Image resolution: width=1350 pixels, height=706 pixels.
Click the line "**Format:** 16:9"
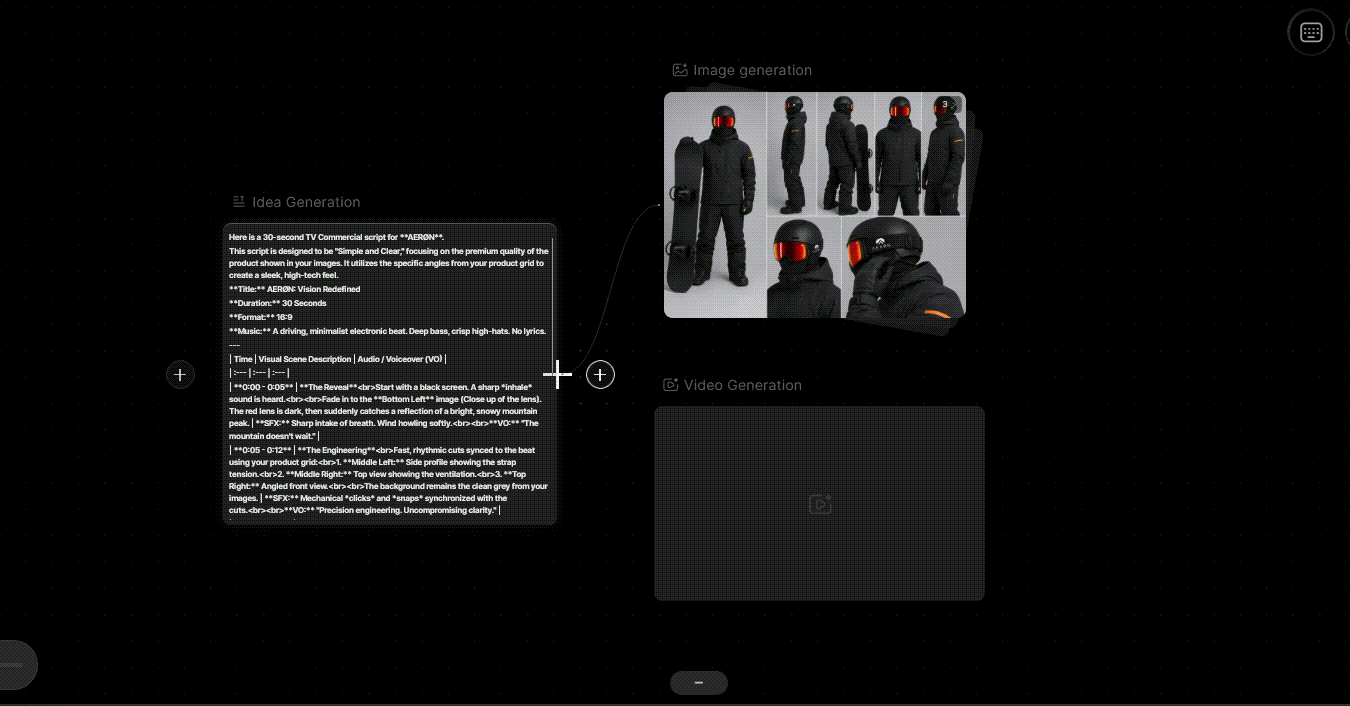tap(261, 317)
